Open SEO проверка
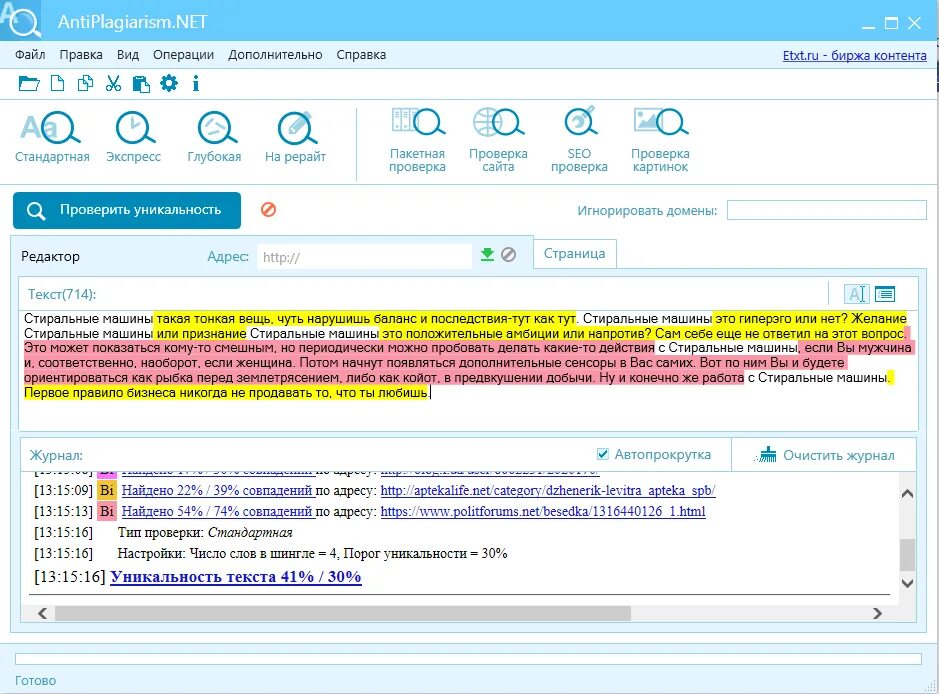This screenshot has width=939, height=694. (579, 141)
